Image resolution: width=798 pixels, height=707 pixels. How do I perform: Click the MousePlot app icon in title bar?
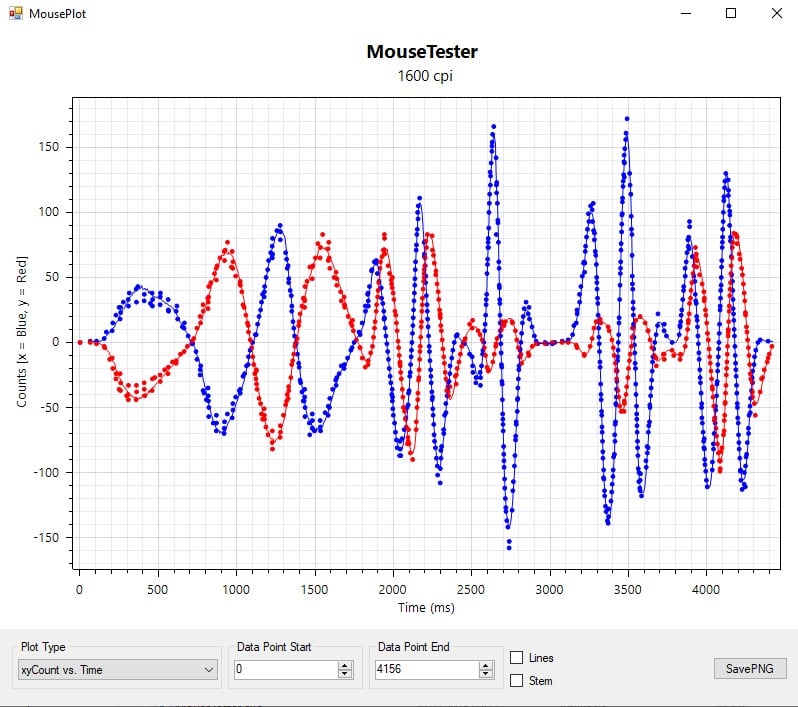click(15, 14)
